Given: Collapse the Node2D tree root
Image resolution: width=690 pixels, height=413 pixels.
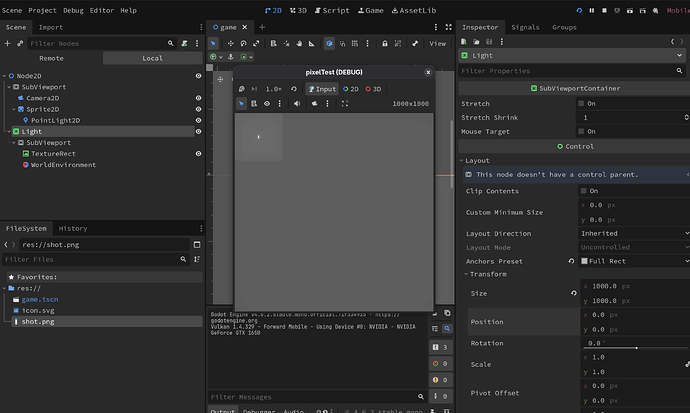Looking at the screenshot, I should coord(4,76).
